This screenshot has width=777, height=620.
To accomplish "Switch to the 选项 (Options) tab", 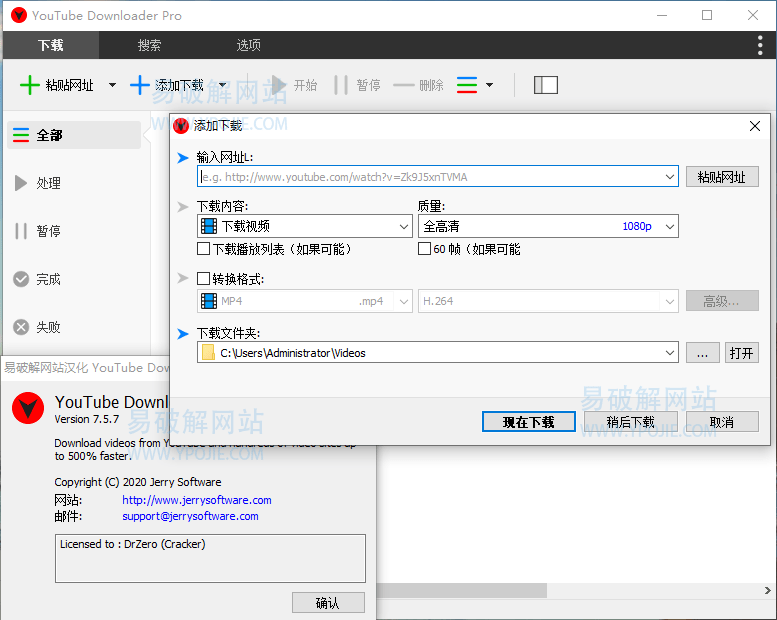I will [x=248, y=45].
